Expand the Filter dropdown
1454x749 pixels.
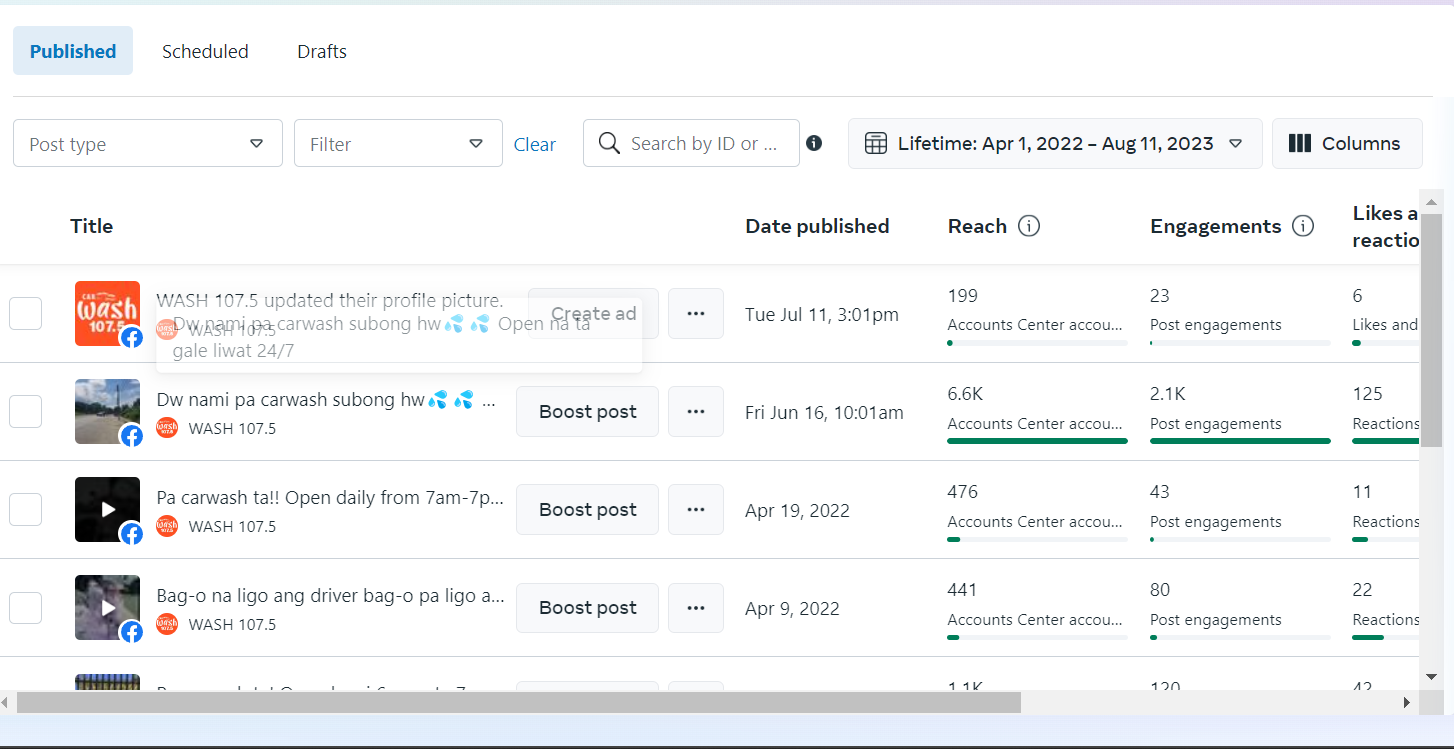[398, 144]
